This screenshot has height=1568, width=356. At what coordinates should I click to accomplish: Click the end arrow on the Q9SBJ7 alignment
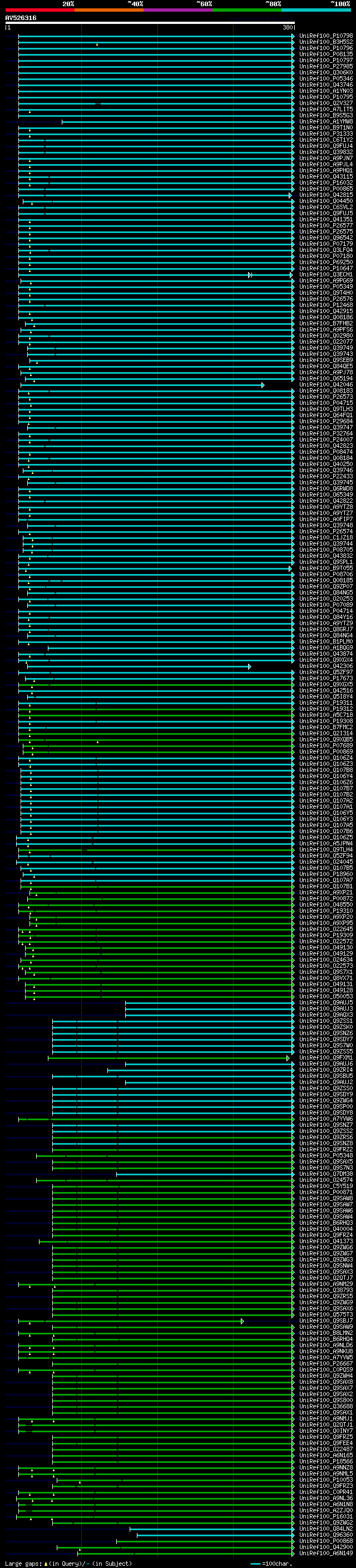point(242,1322)
